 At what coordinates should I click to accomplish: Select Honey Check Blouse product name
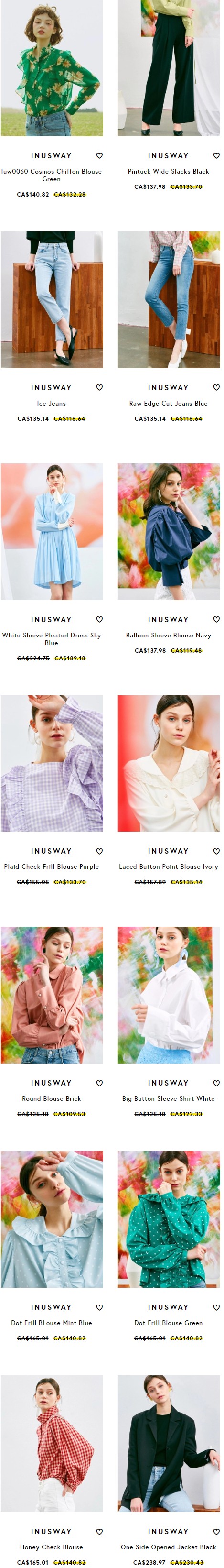(x=51, y=1546)
